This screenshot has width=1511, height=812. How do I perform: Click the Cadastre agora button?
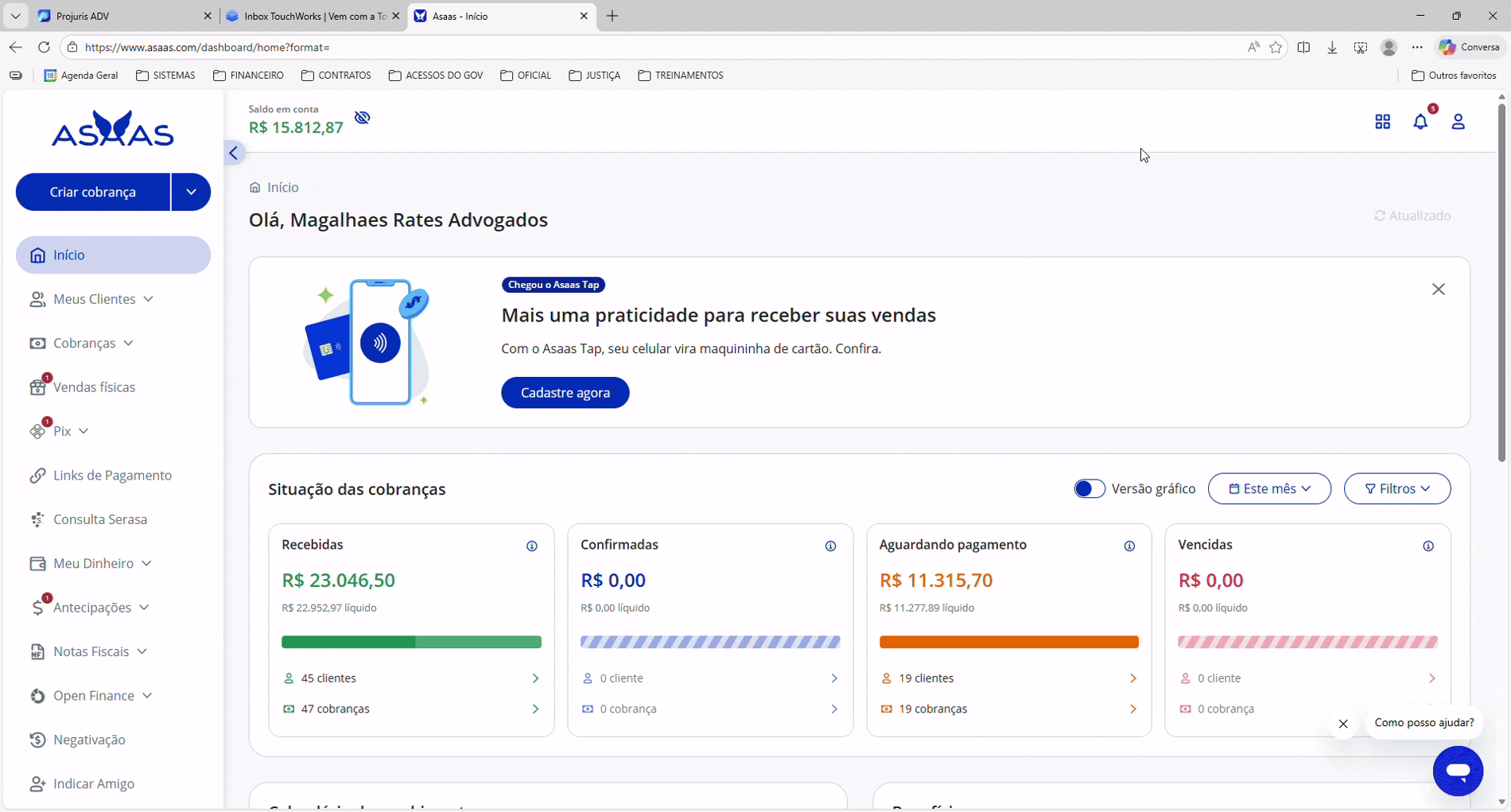[565, 393]
